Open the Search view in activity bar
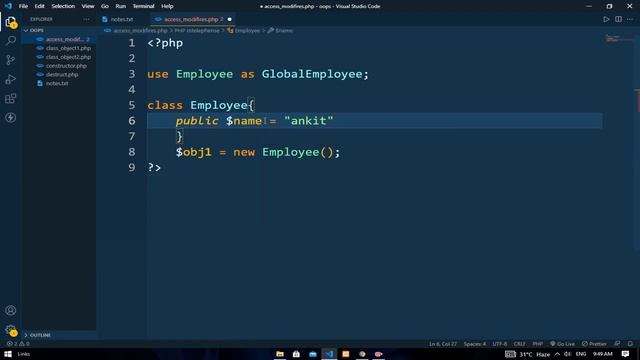This screenshot has height=360, width=640. click(x=11, y=40)
